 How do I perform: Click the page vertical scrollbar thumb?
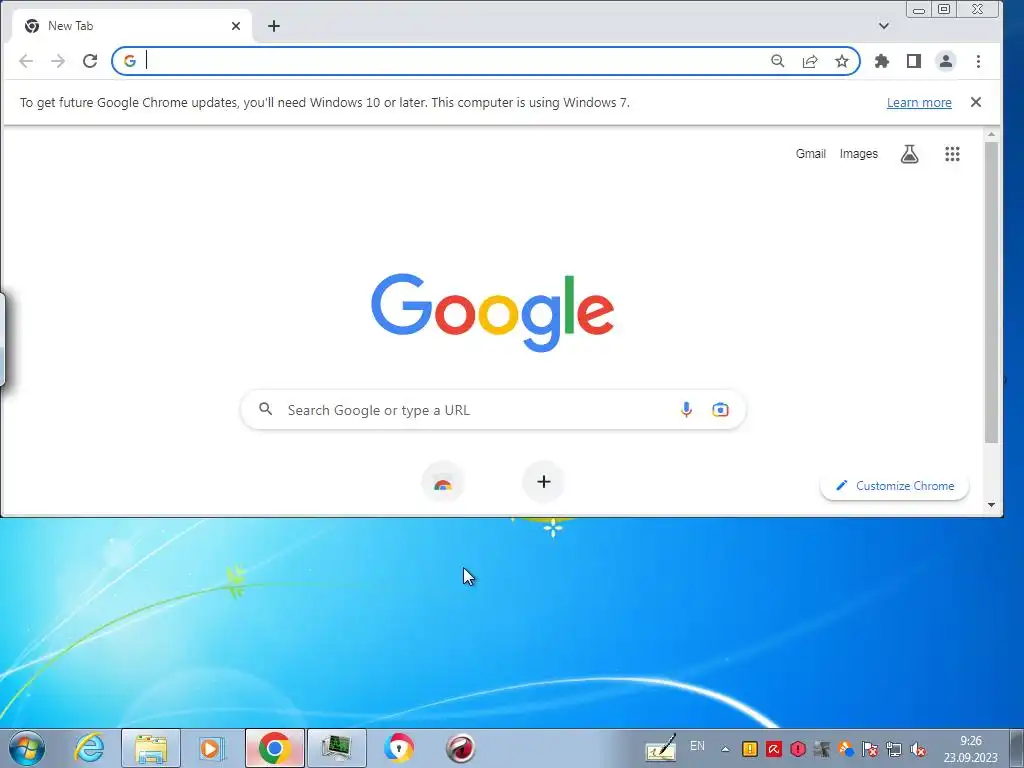click(x=991, y=291)
